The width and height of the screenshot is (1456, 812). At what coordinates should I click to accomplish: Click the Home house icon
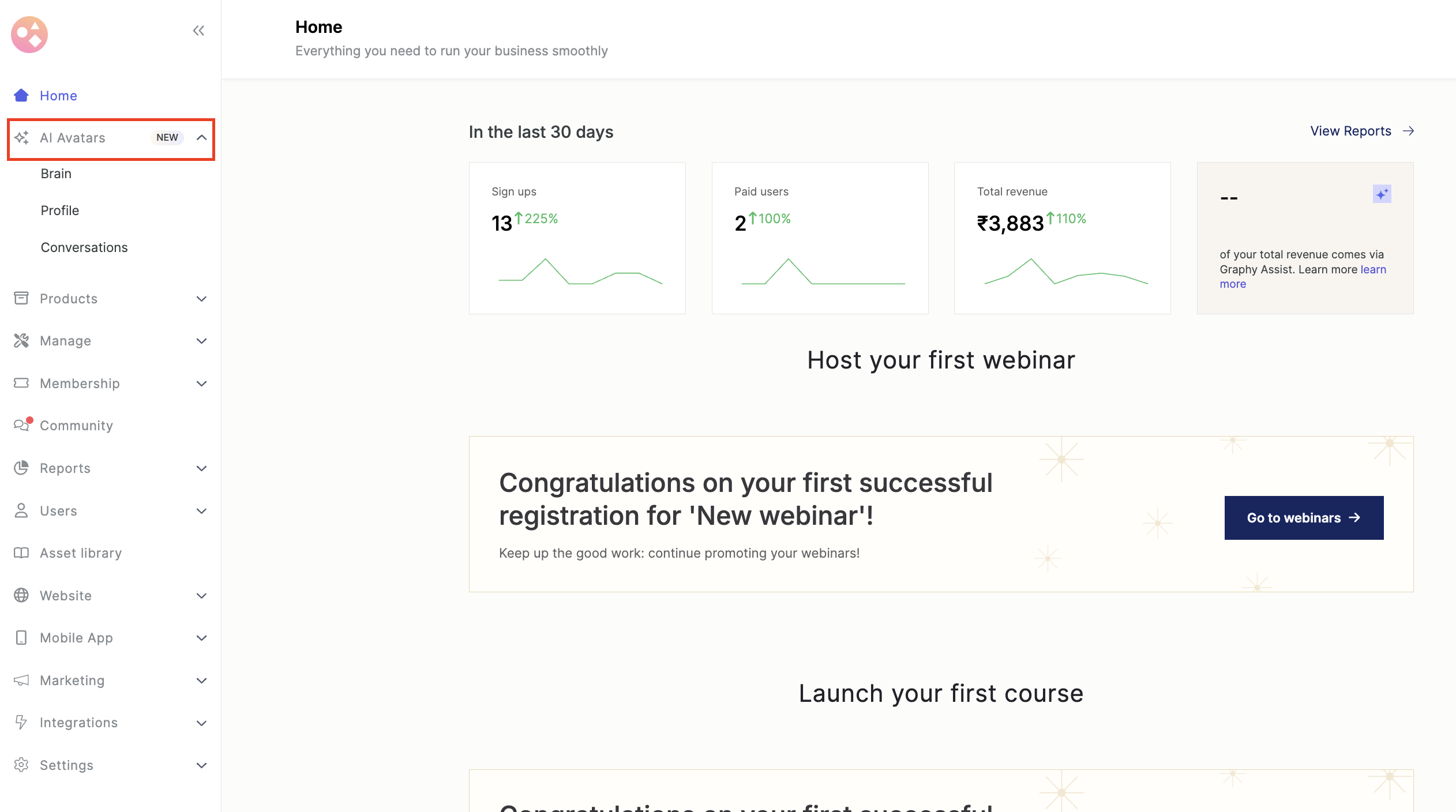tap(21, 95)
